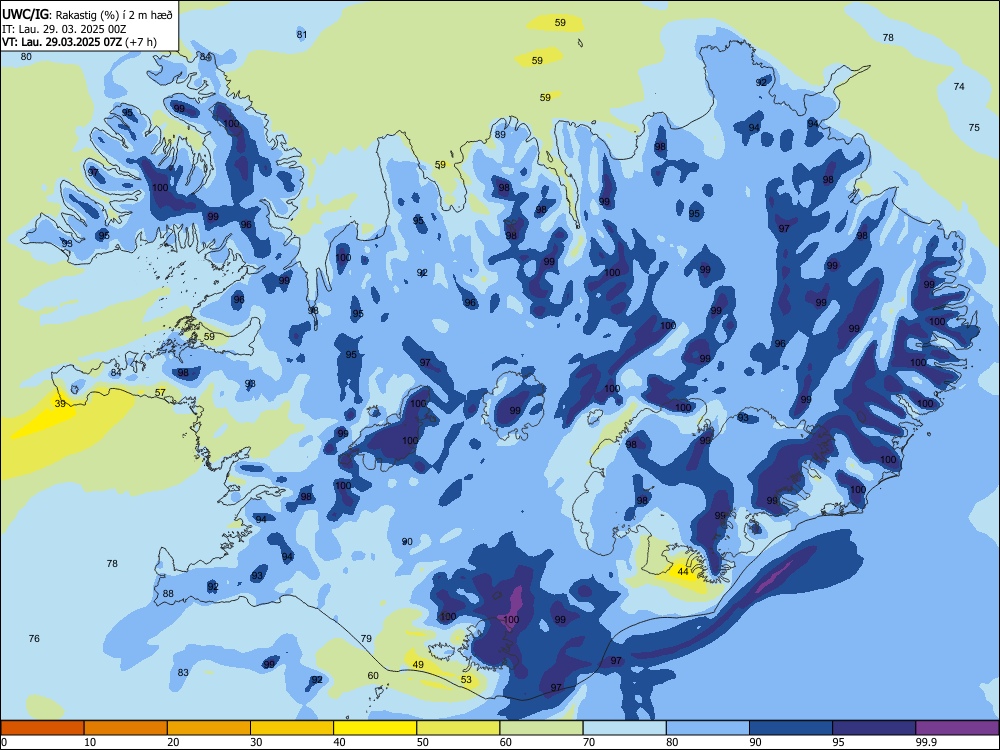Select the 20–30 light orange legend swatch
The width and height of the screenshot is (1000, 750).
[209, 728]
